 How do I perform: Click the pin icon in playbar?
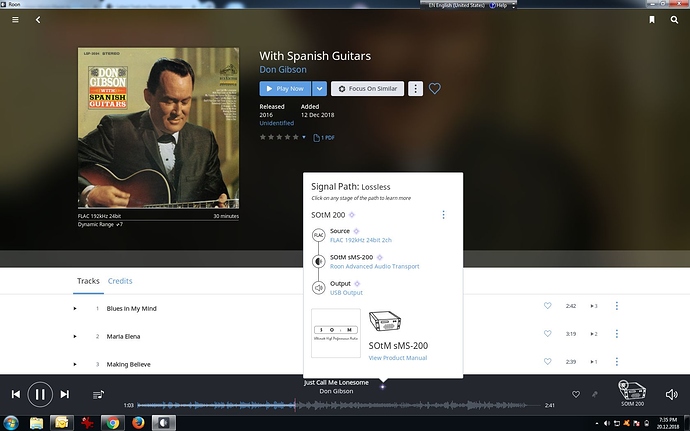point(595,394)
